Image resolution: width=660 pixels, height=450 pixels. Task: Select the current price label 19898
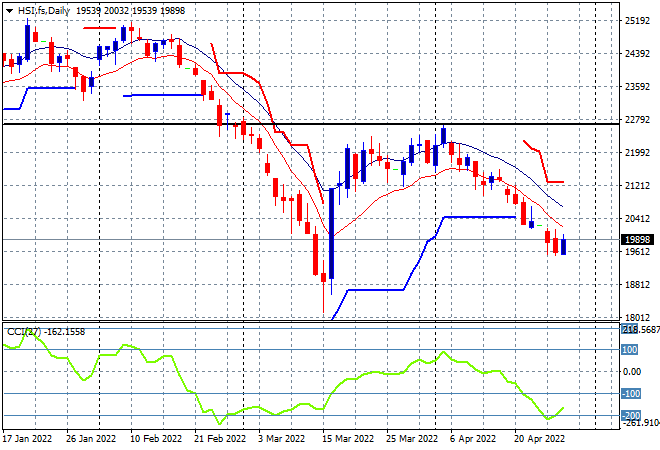(637, 240)
